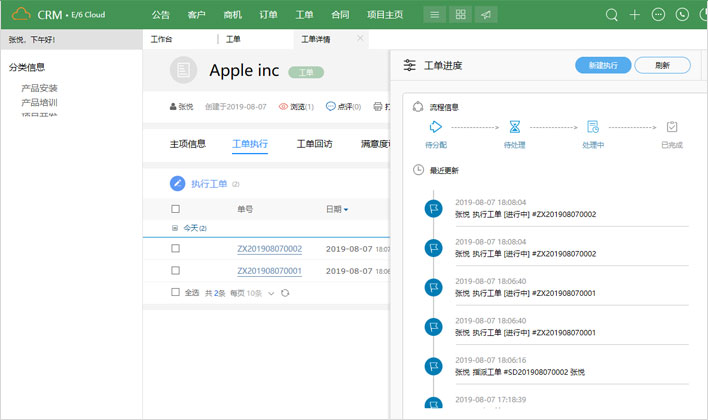This screenshot has height=420, width=708.
Task: Check the box for ZX201908070002 row
Action: click(x=176, y=248)
